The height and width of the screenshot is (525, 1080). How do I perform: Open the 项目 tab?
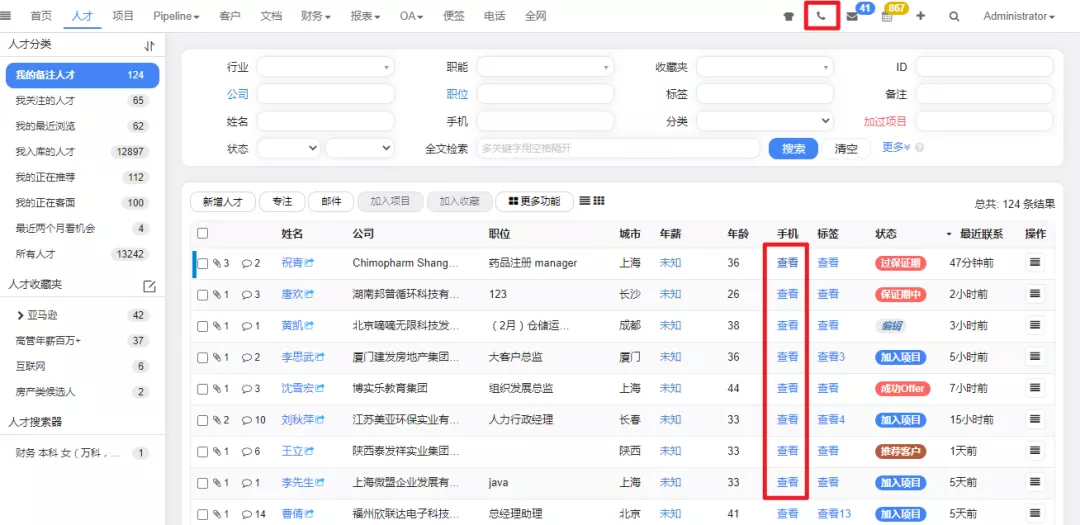point(123,17)
